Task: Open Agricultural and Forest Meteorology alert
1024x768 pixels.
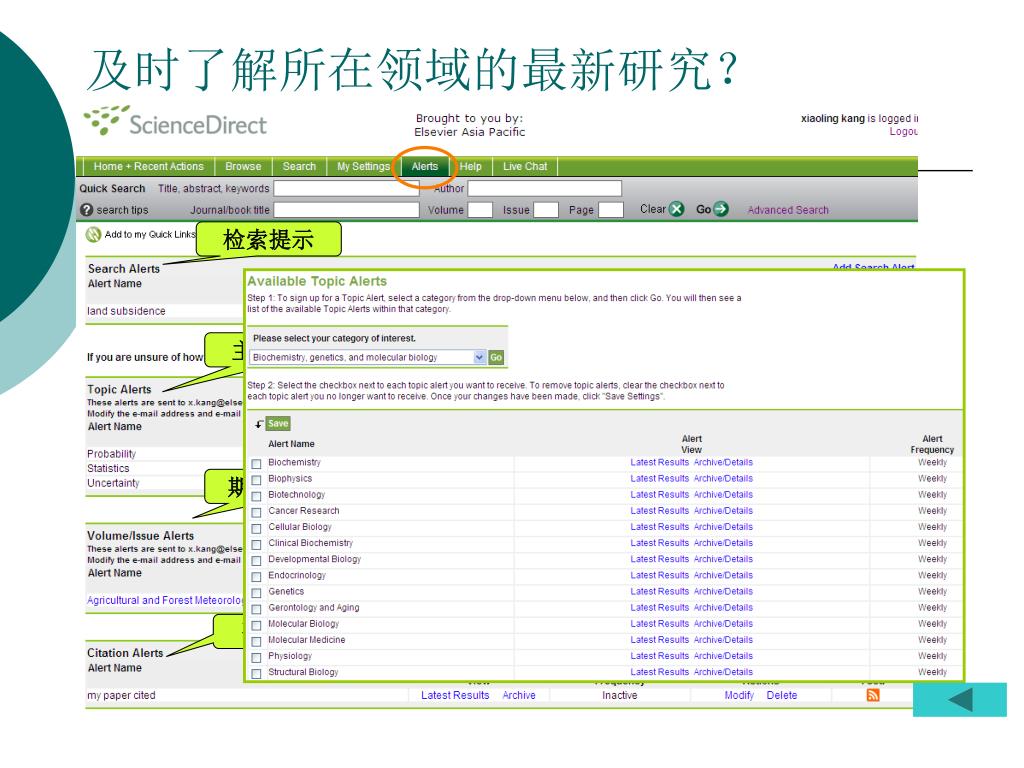Action: 165,600
